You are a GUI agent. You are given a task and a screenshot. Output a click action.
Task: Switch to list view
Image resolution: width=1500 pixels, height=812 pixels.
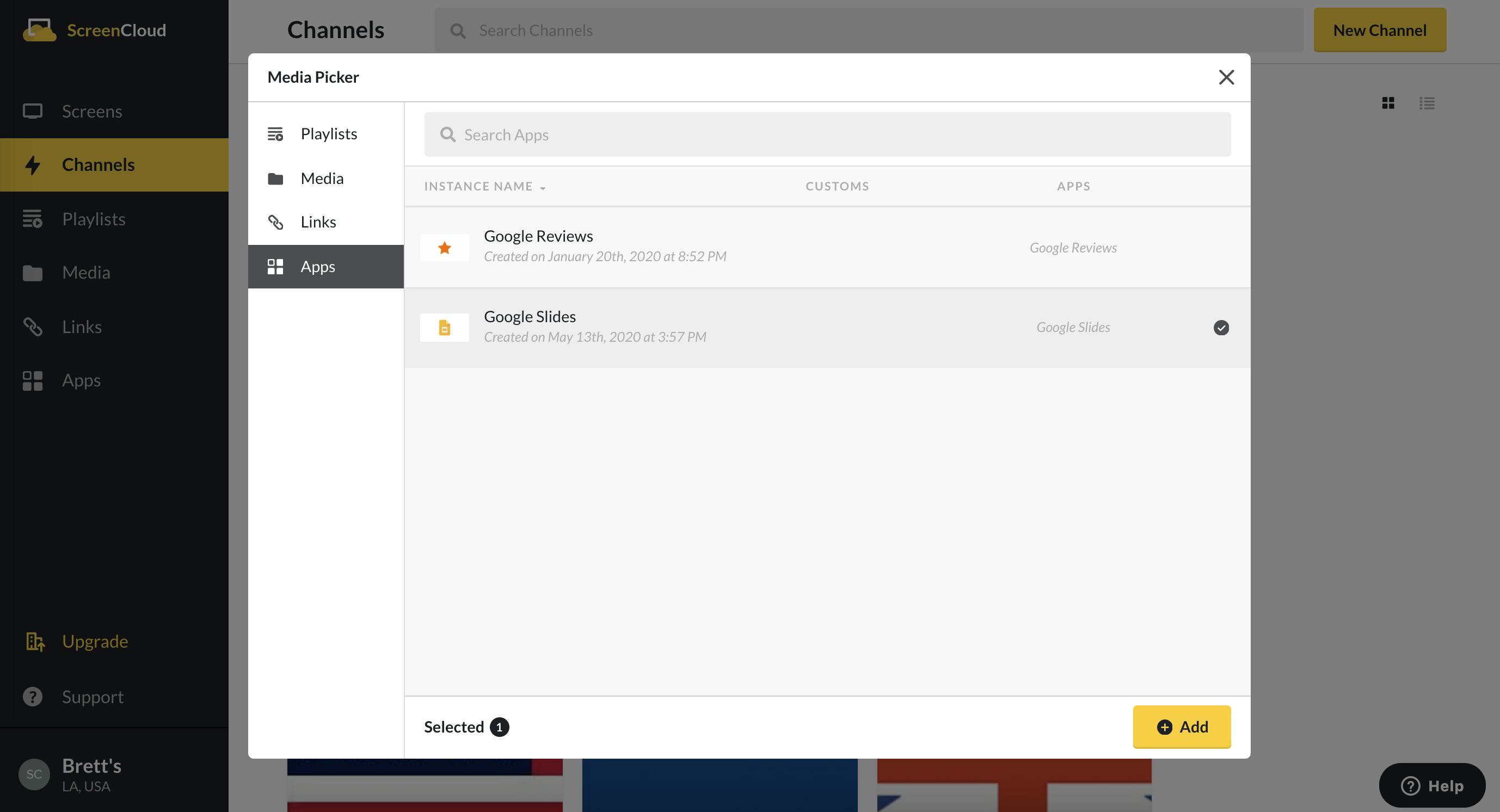click(1427, 103)
